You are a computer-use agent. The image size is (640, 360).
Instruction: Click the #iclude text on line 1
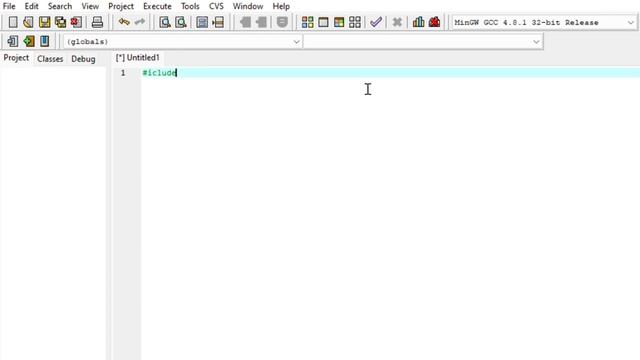coord(159,73)
